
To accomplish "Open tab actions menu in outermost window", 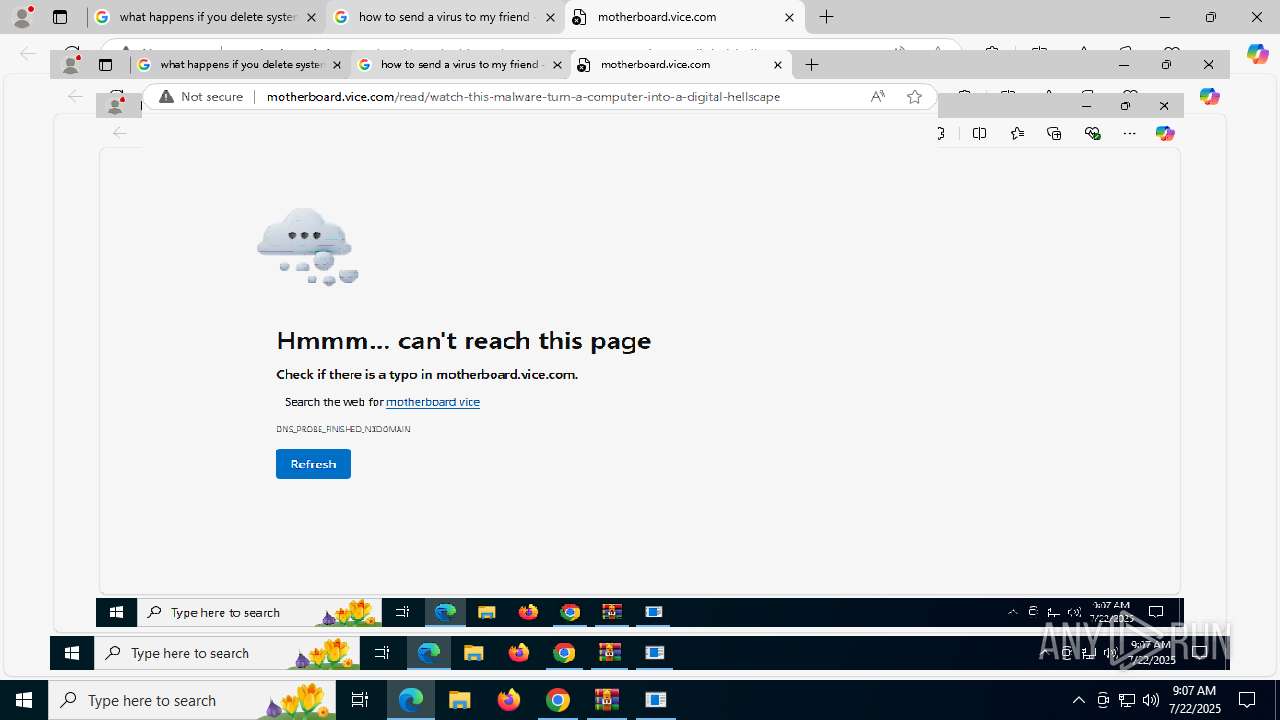I will tap(60, 17).
